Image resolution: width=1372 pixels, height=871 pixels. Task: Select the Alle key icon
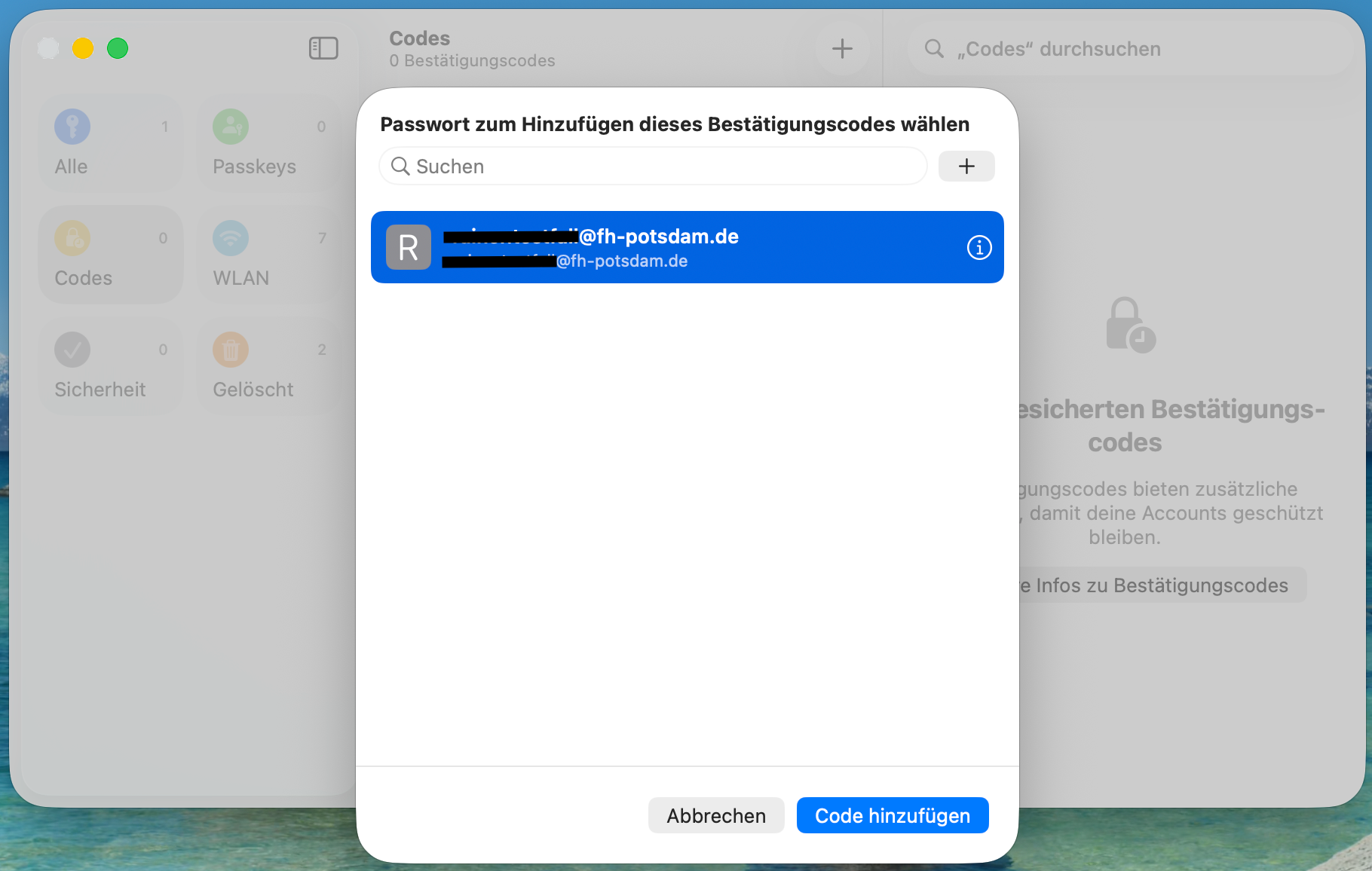pyautogui.click(x=72, y=127)
